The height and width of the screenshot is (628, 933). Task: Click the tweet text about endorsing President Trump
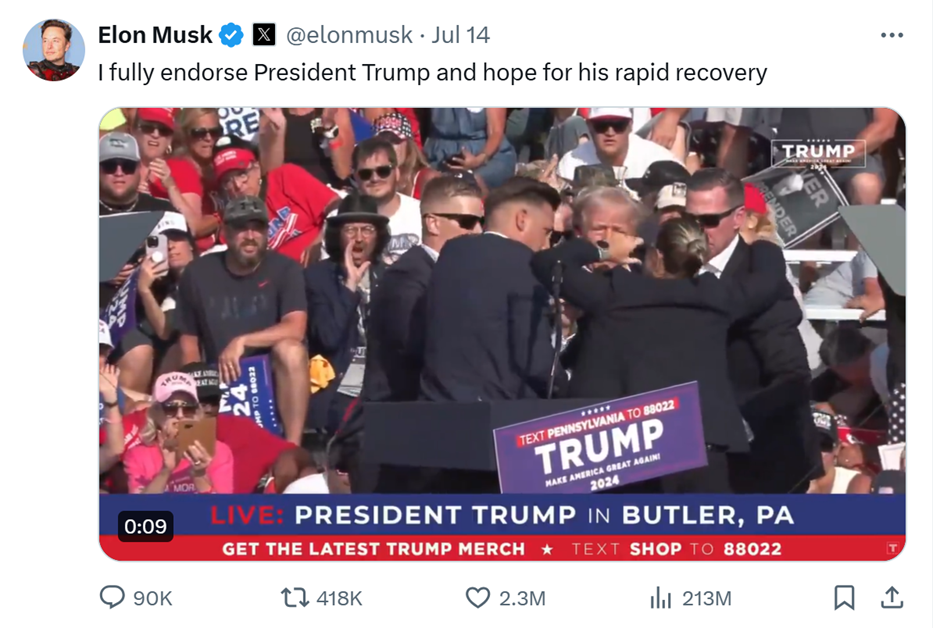coord(433,73)
